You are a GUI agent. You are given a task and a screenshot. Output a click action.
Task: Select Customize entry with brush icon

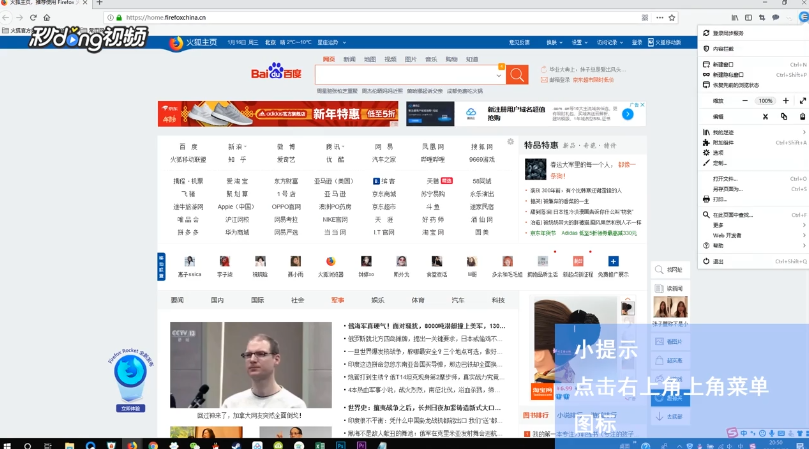(x=753, y=163)
